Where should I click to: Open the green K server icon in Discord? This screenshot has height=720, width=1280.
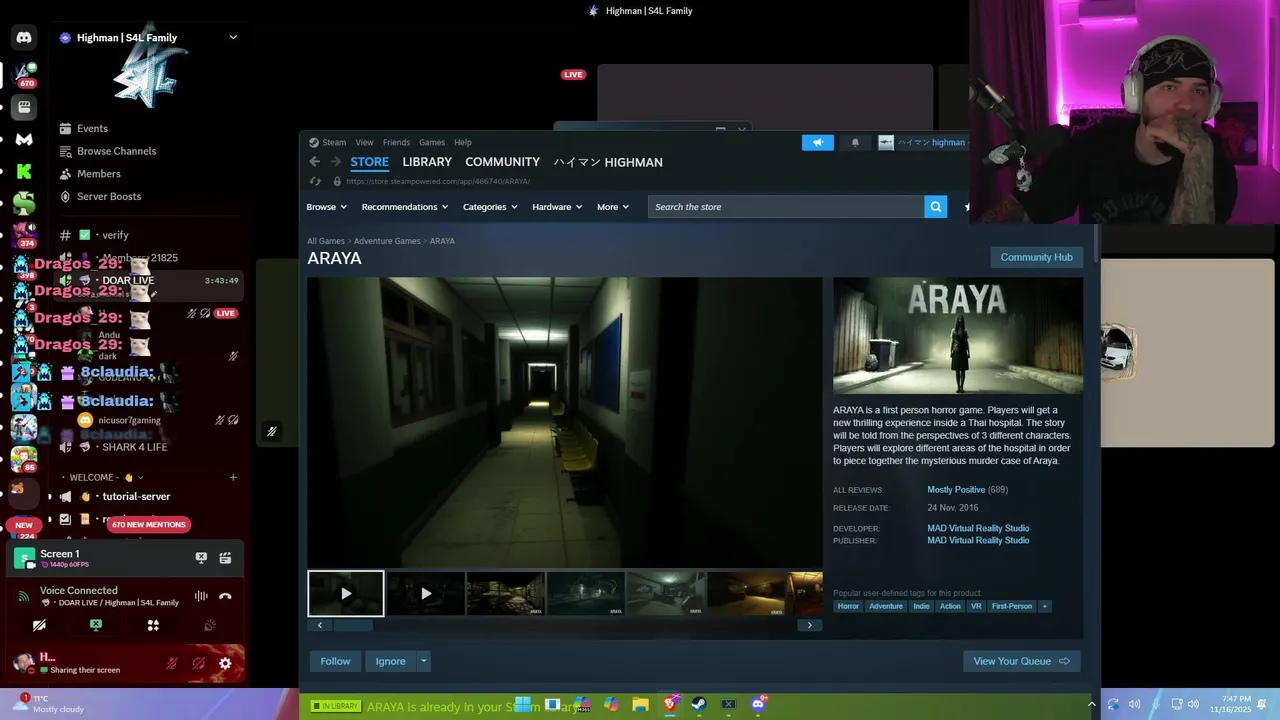coord(24,172)
